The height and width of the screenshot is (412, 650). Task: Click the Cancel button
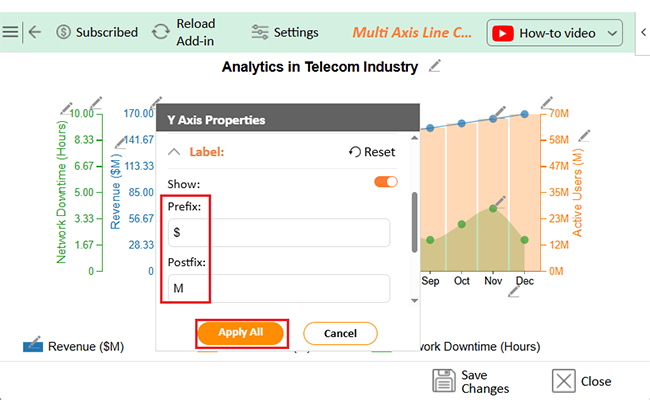(340, 333)
